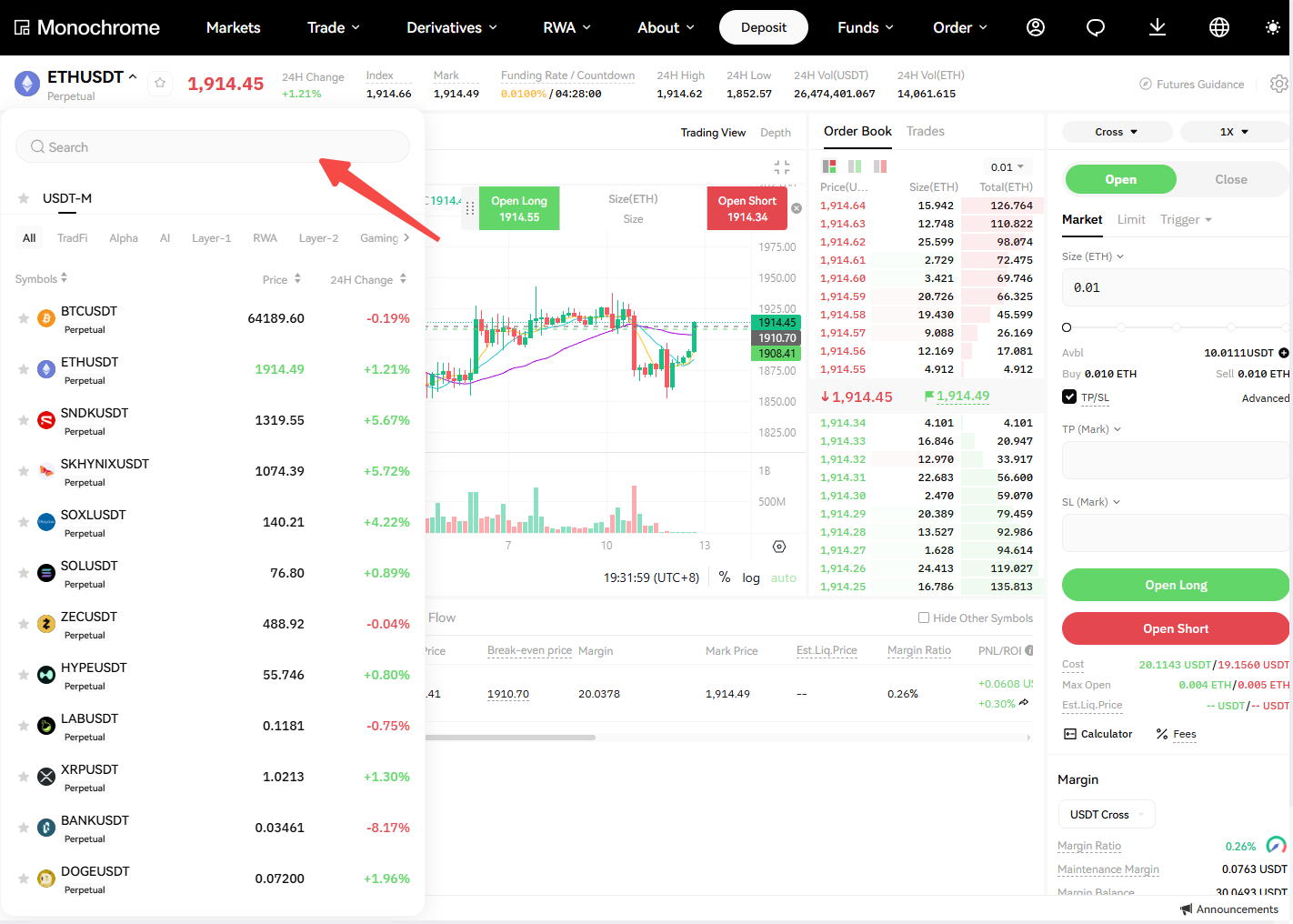Click the Monochrome logo icon
This screenshot has width=1293, height=924.
22,27
